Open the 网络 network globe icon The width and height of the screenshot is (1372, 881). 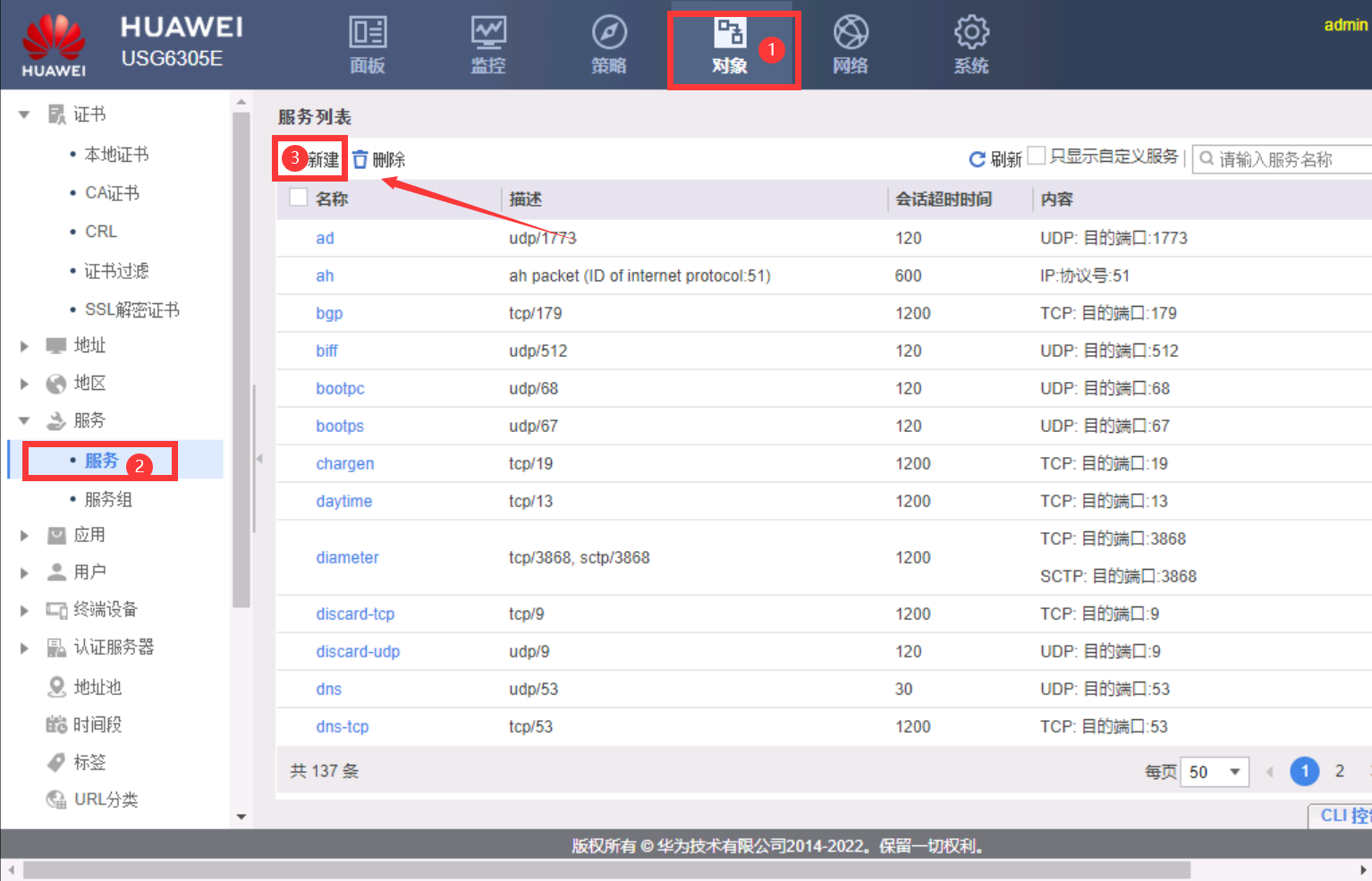[851, 33]
